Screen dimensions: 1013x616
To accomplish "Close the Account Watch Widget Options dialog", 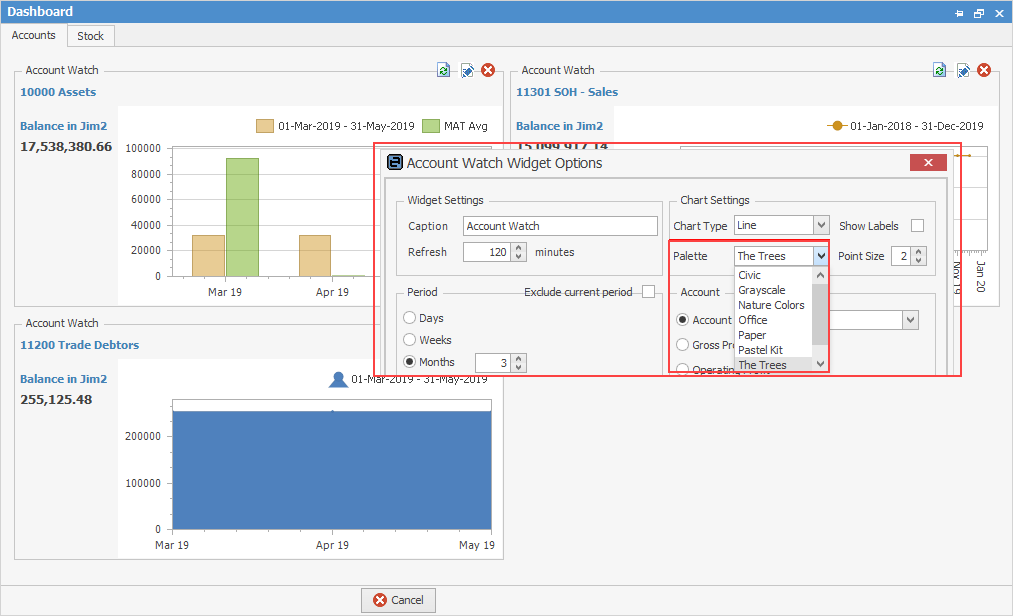I will click(928, 163).
